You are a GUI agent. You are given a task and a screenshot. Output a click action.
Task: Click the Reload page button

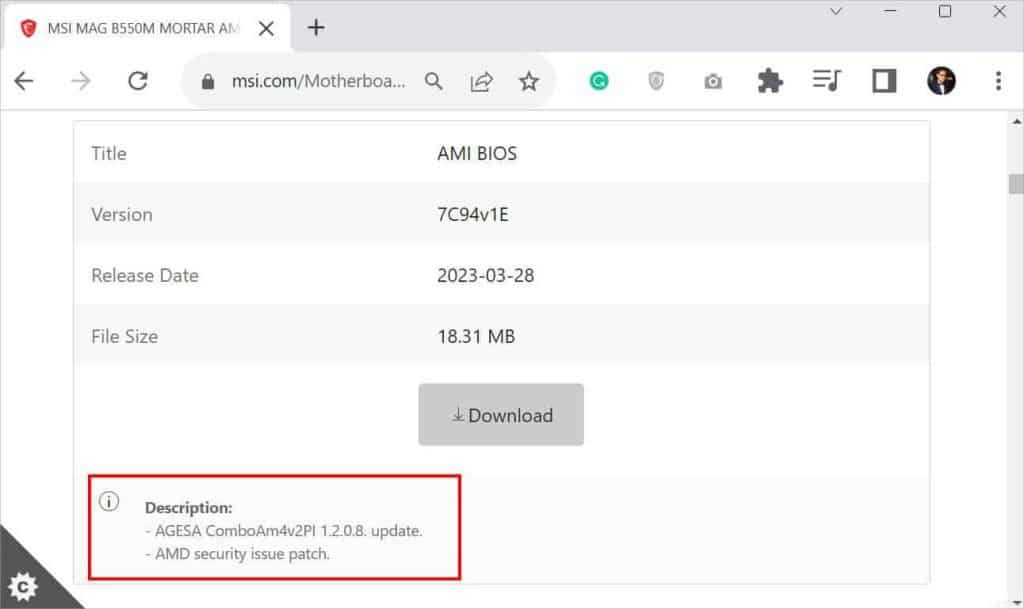[139, 81]
